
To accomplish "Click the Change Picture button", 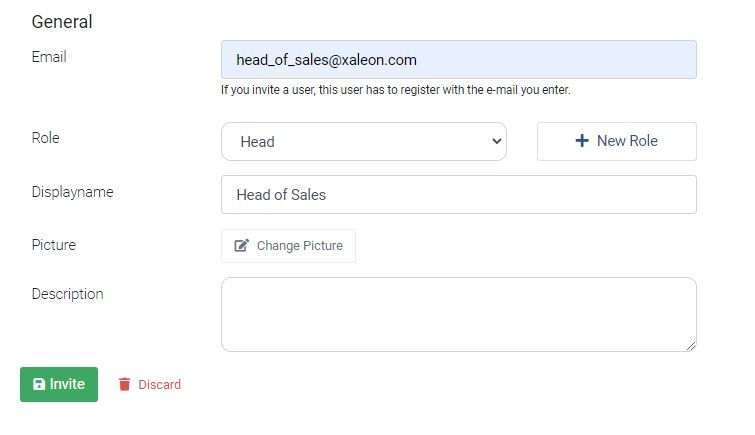I will click(288, 246).
